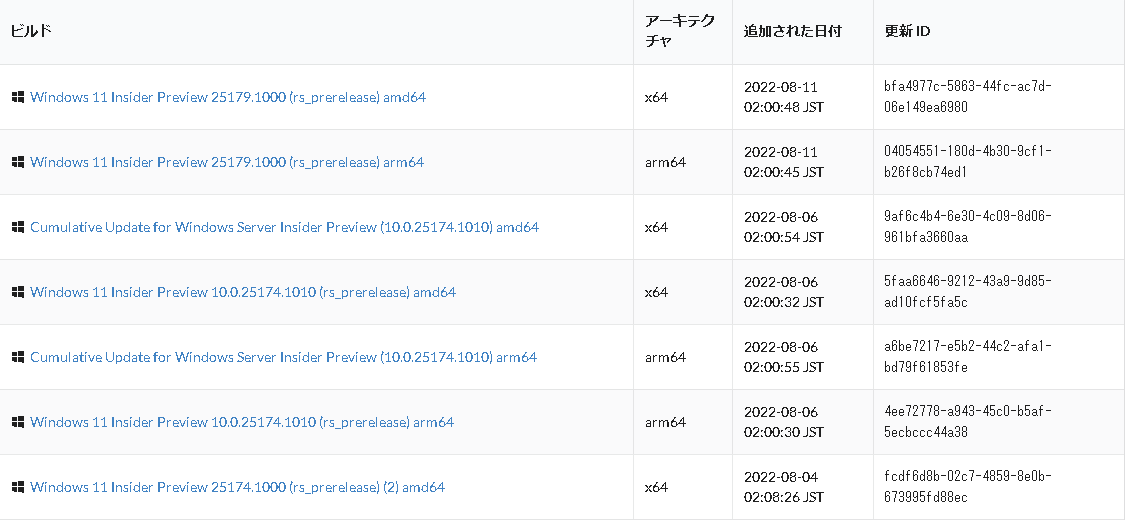The width and height of the screenshot is (1126, 520).
Task: Click Windows icon beside Cumulative Update Server amd64
Action: tap(18, 227)
